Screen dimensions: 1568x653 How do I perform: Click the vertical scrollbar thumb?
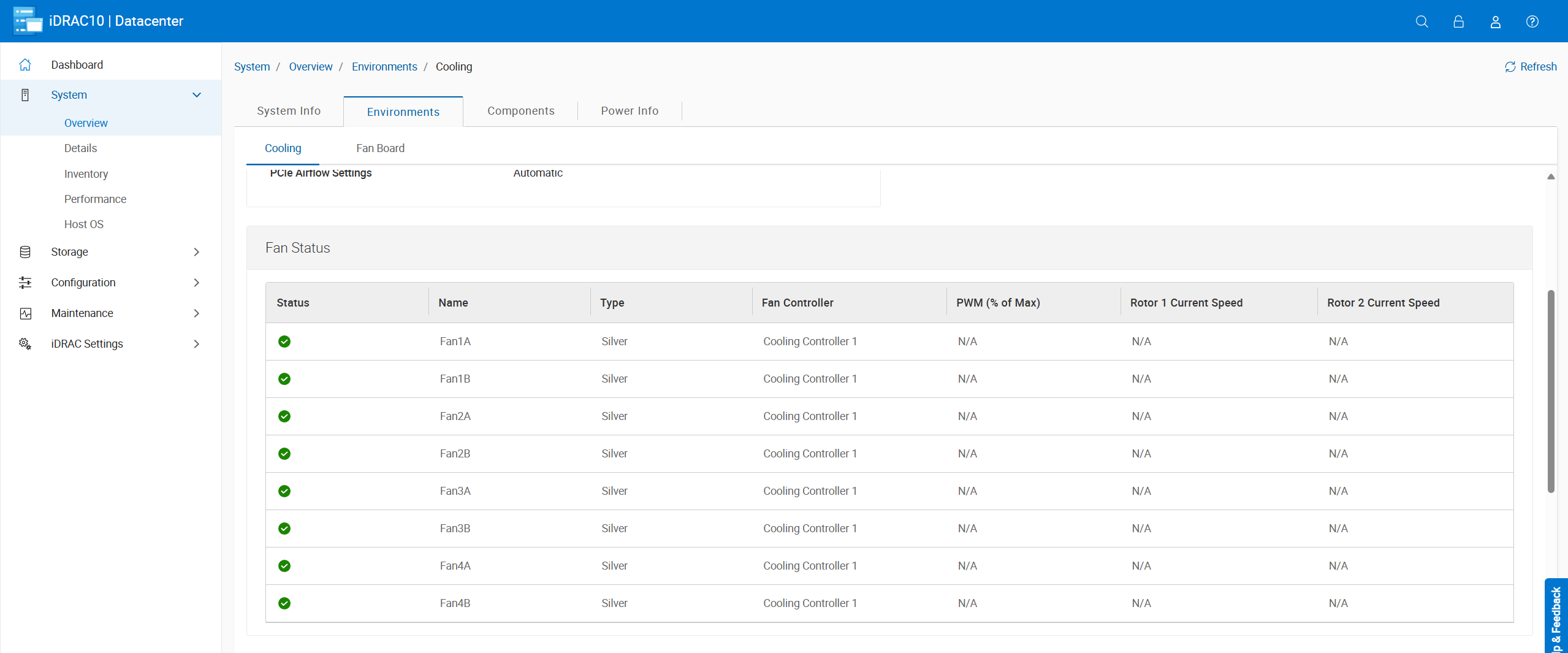1550,391
